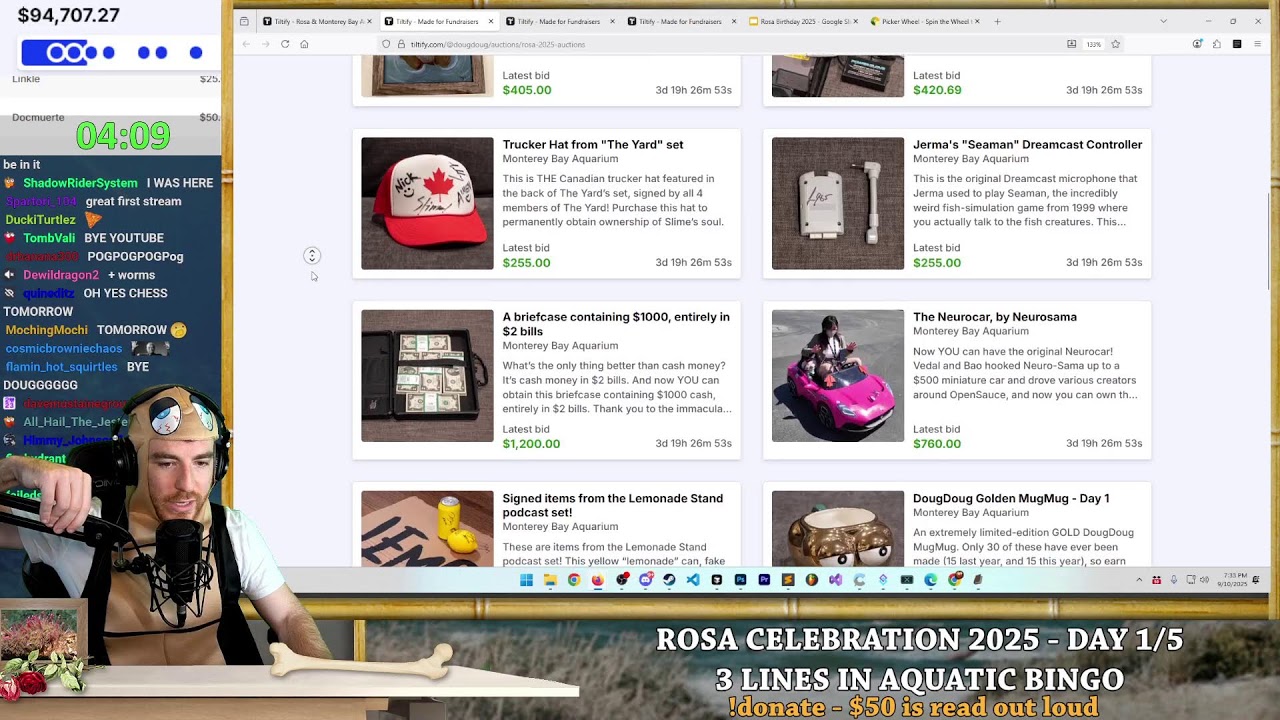Screen dimensions: 1280x720
Task: Open The Neurocar, by Neurosama listing
Action: point(995,317)
